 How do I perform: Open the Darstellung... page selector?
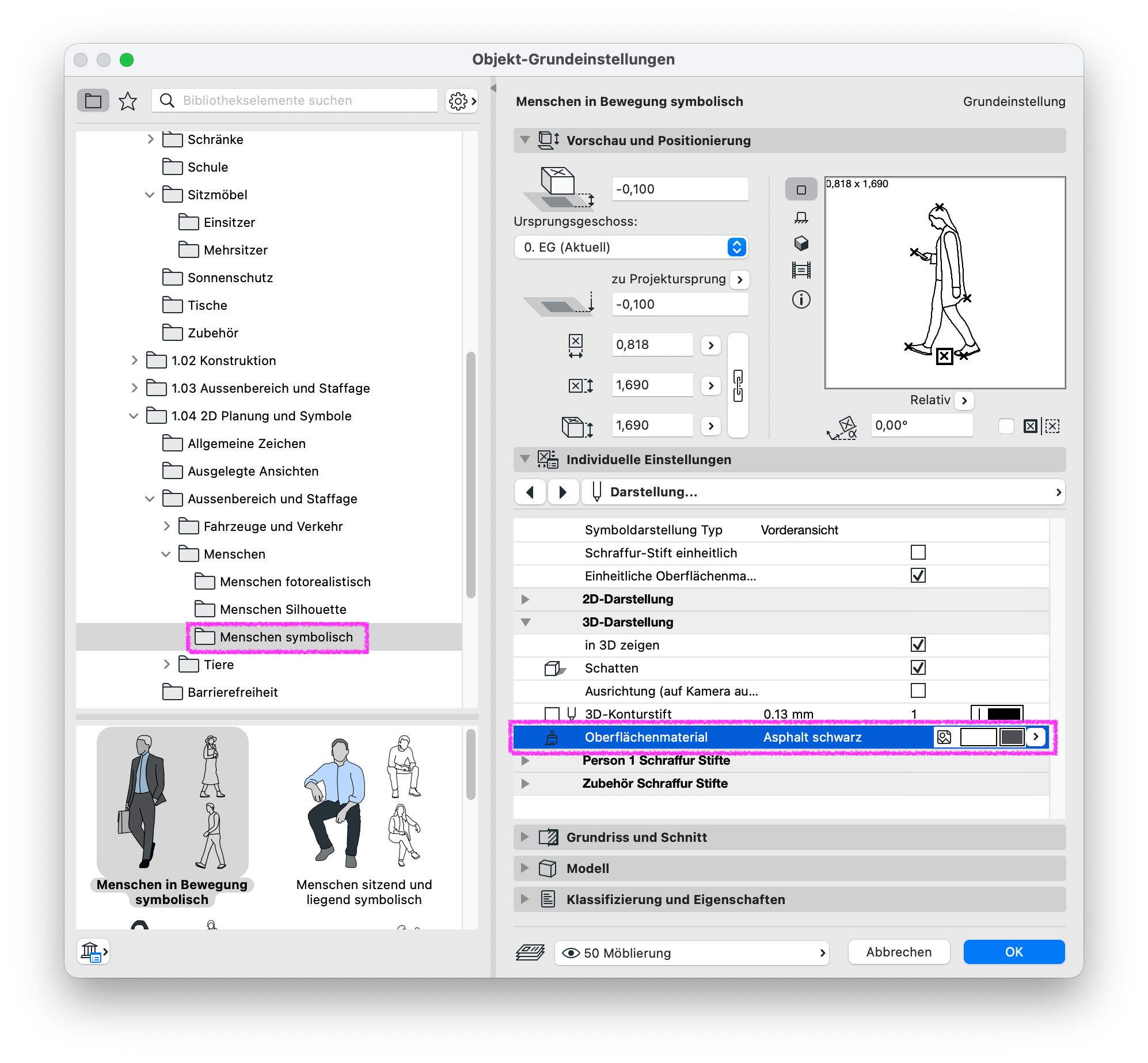(x=823, y=492)
